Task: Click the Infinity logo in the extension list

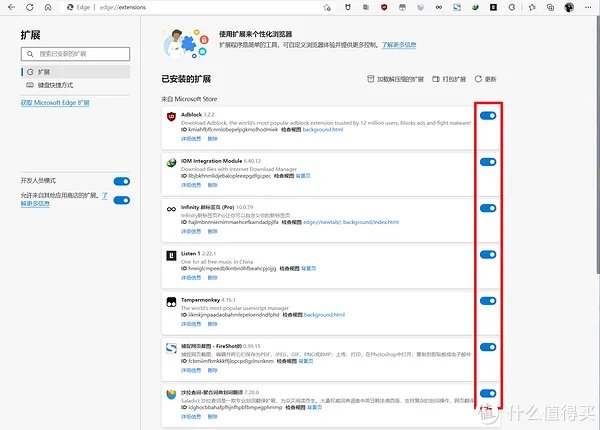Action: pyautogui.click(x=171, y=209)
